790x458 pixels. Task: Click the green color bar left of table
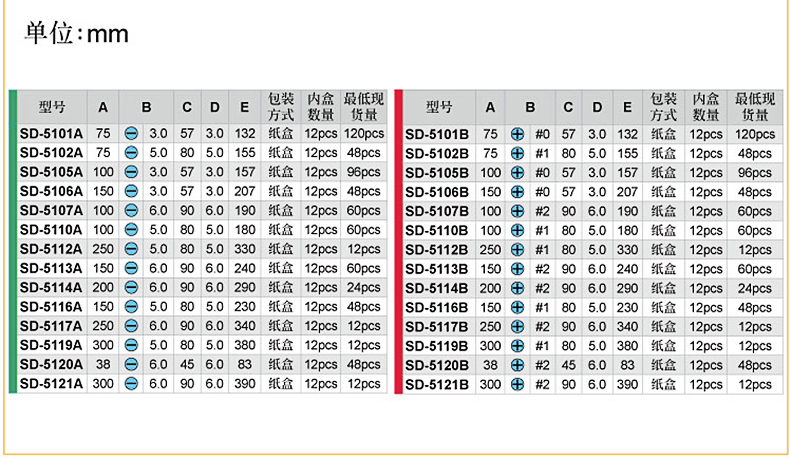(13, 240)
